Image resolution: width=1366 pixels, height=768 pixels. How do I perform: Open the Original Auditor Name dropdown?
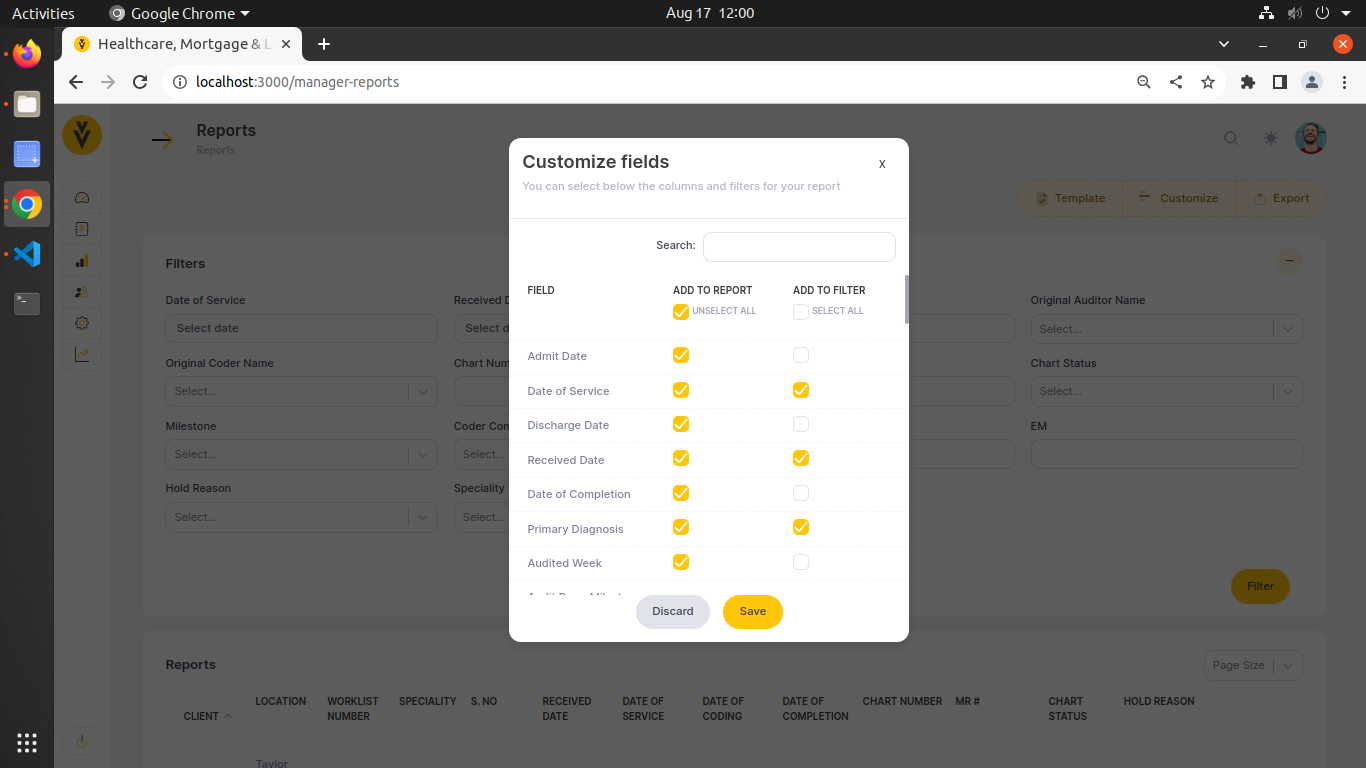click(x=1166, y=328)
